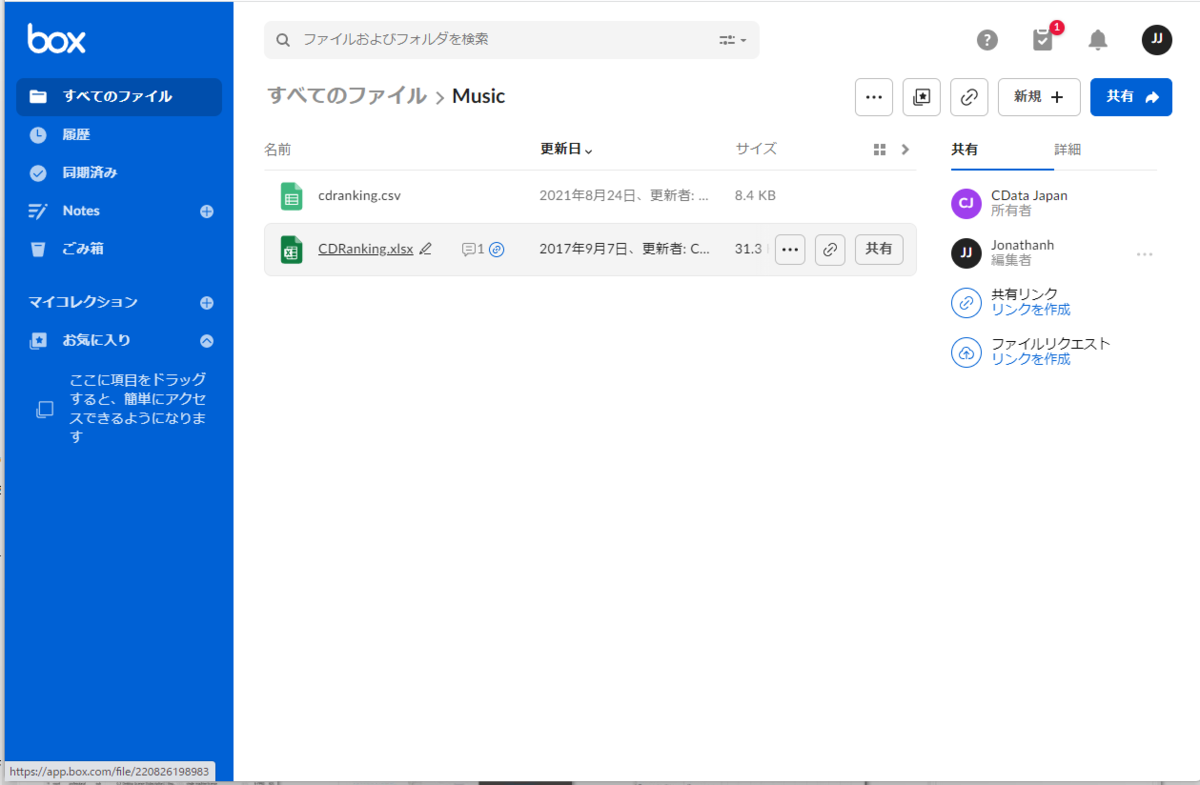Open the JJ user avatar menu

pyautogui.click(x=1156, y=39)
